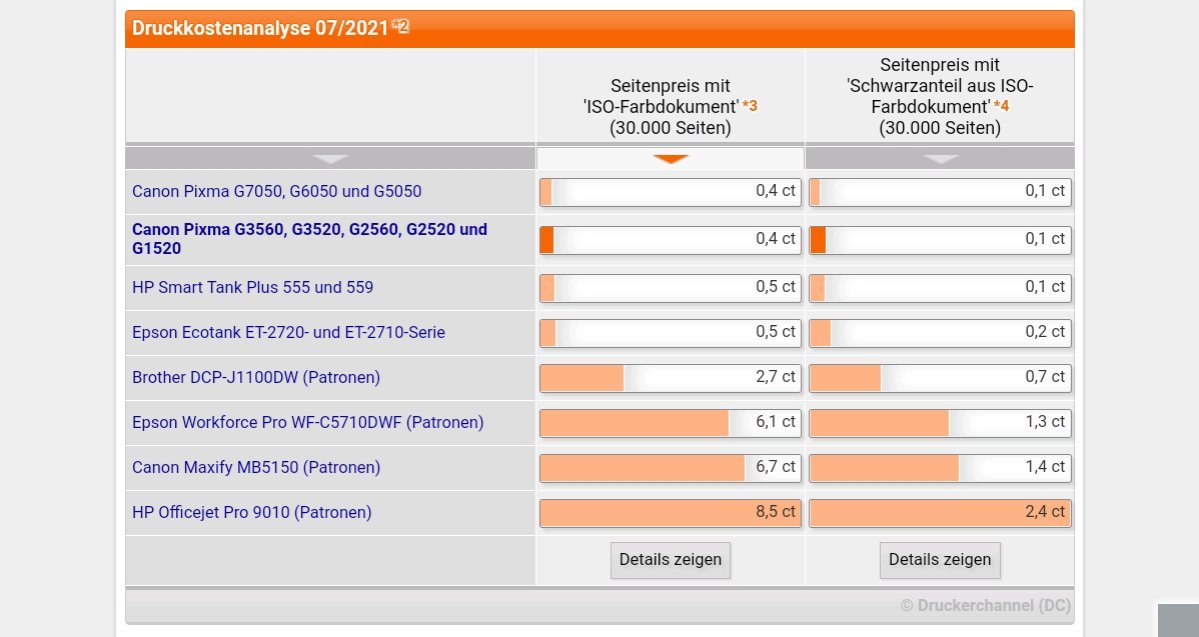This screenshot has width=1199, height=637.
Task: Click the 2,4 ct bar for HP Officejet
Action: 940,512
